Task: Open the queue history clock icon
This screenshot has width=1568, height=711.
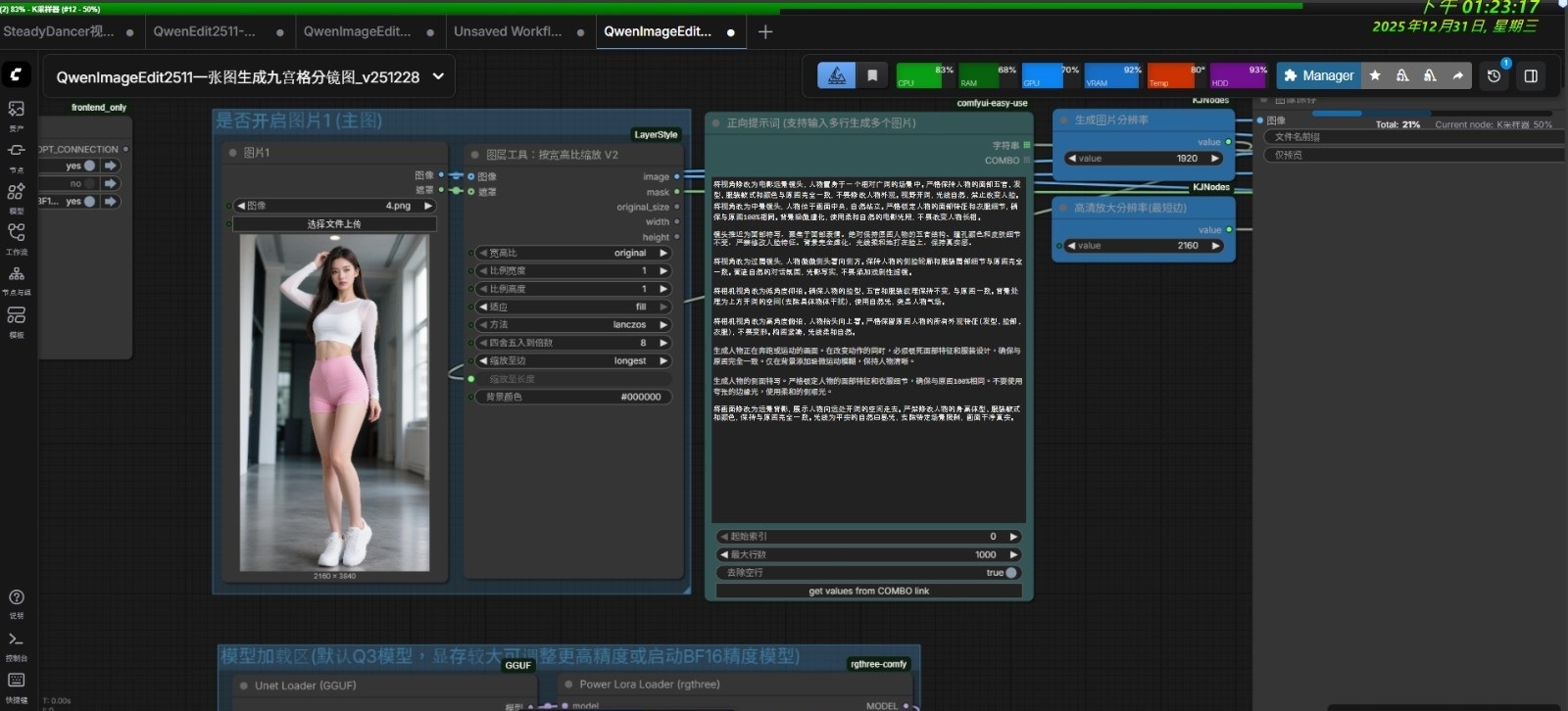Action: tap(1494, 75)
